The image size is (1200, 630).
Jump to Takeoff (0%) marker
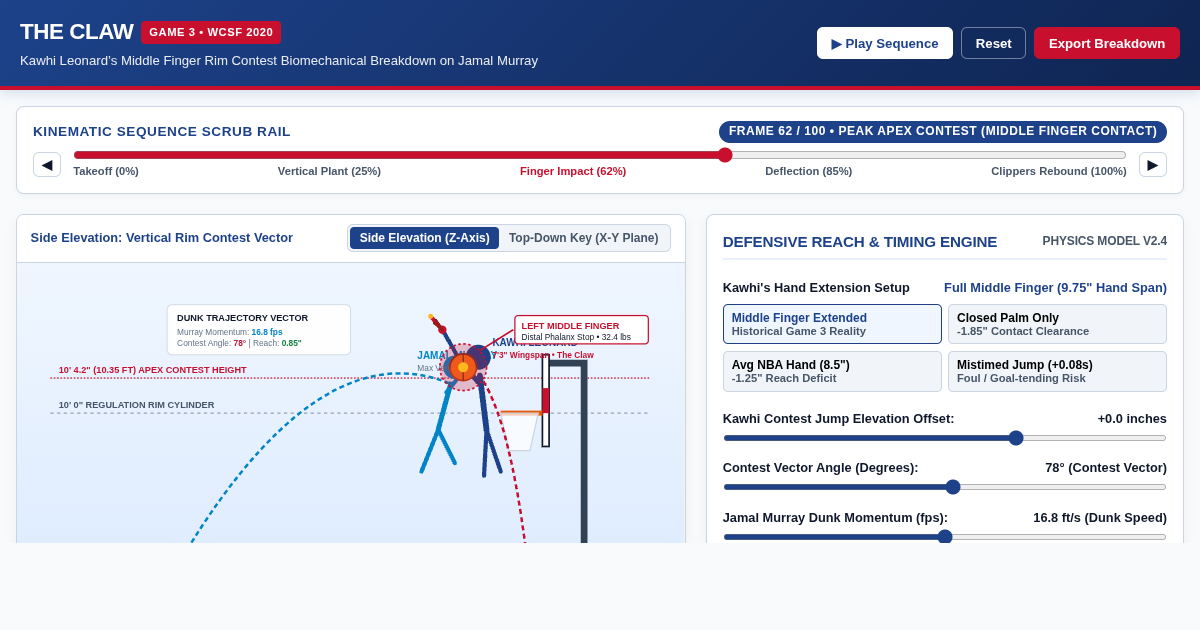pyautogui.click(x=106, y=171)
